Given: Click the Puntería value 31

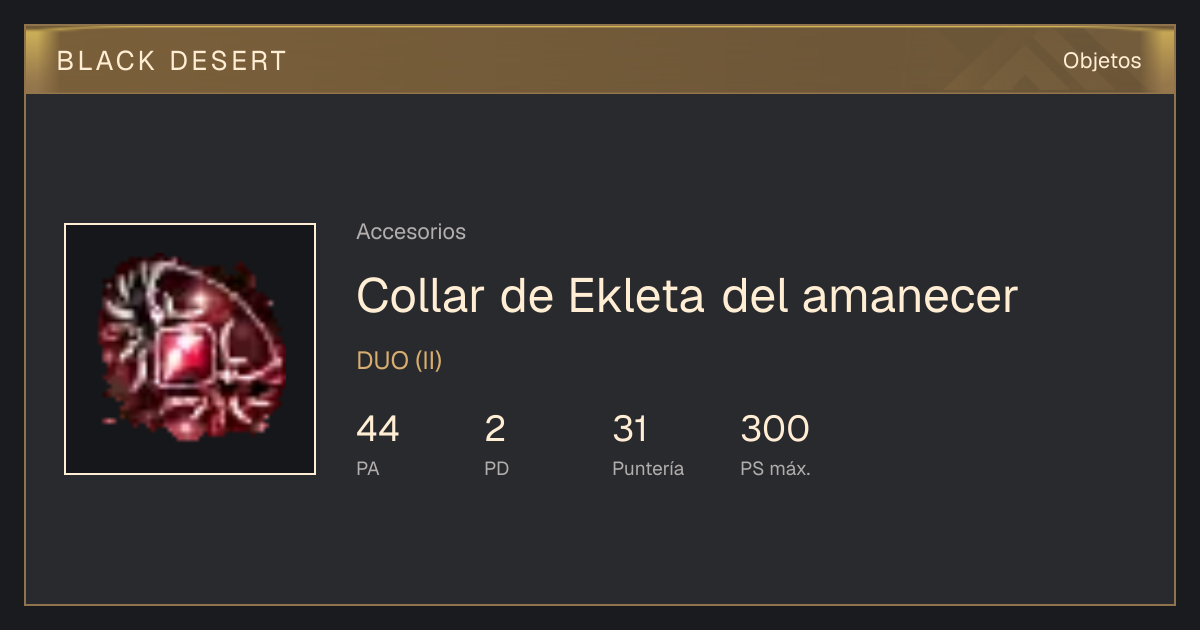Looking at the screenshot, I should 630,429.
